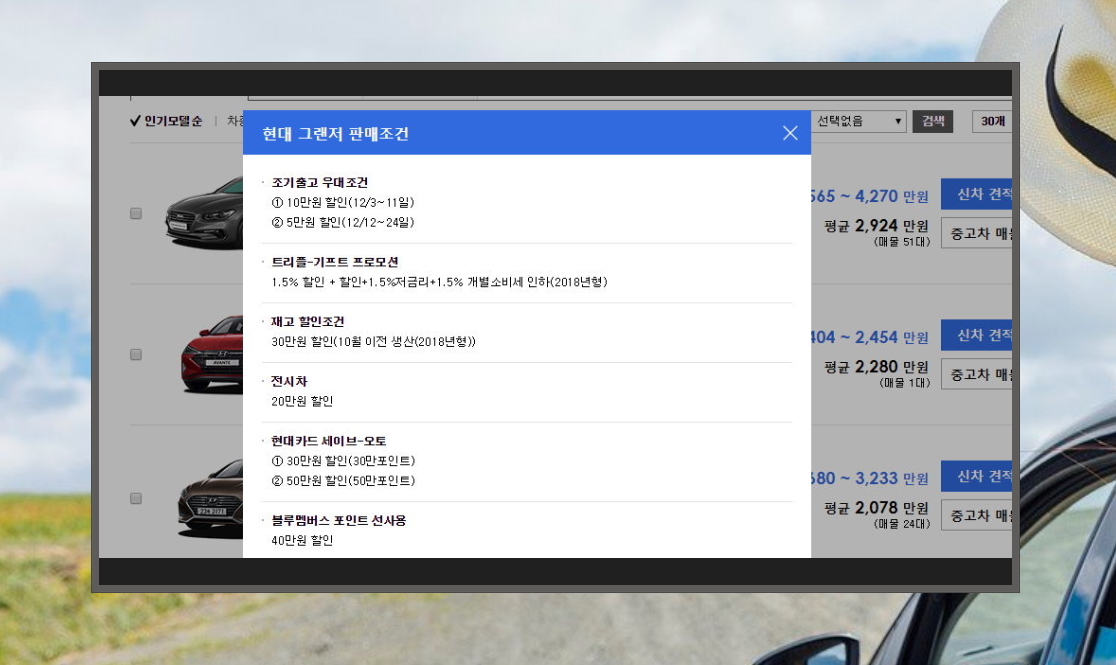The width and height of the screenshot is (1116, 665).
Task: Click the 조기출고 우대조건 heading
Action: pyautogui.click(x=320, y=182)
